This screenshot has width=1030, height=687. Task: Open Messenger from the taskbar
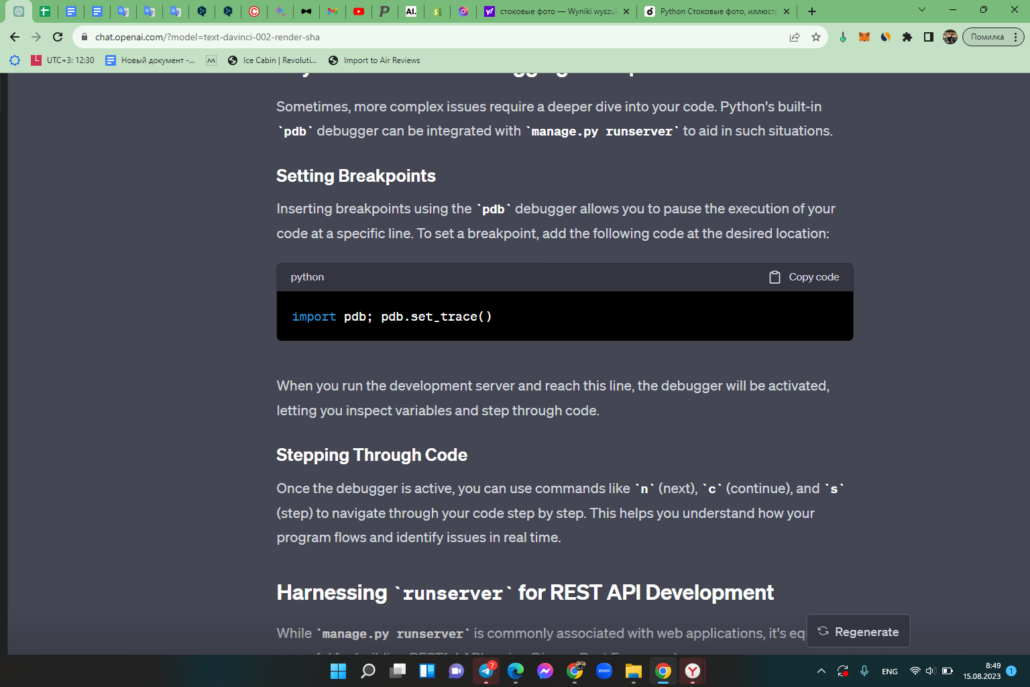tap(545, 671)
